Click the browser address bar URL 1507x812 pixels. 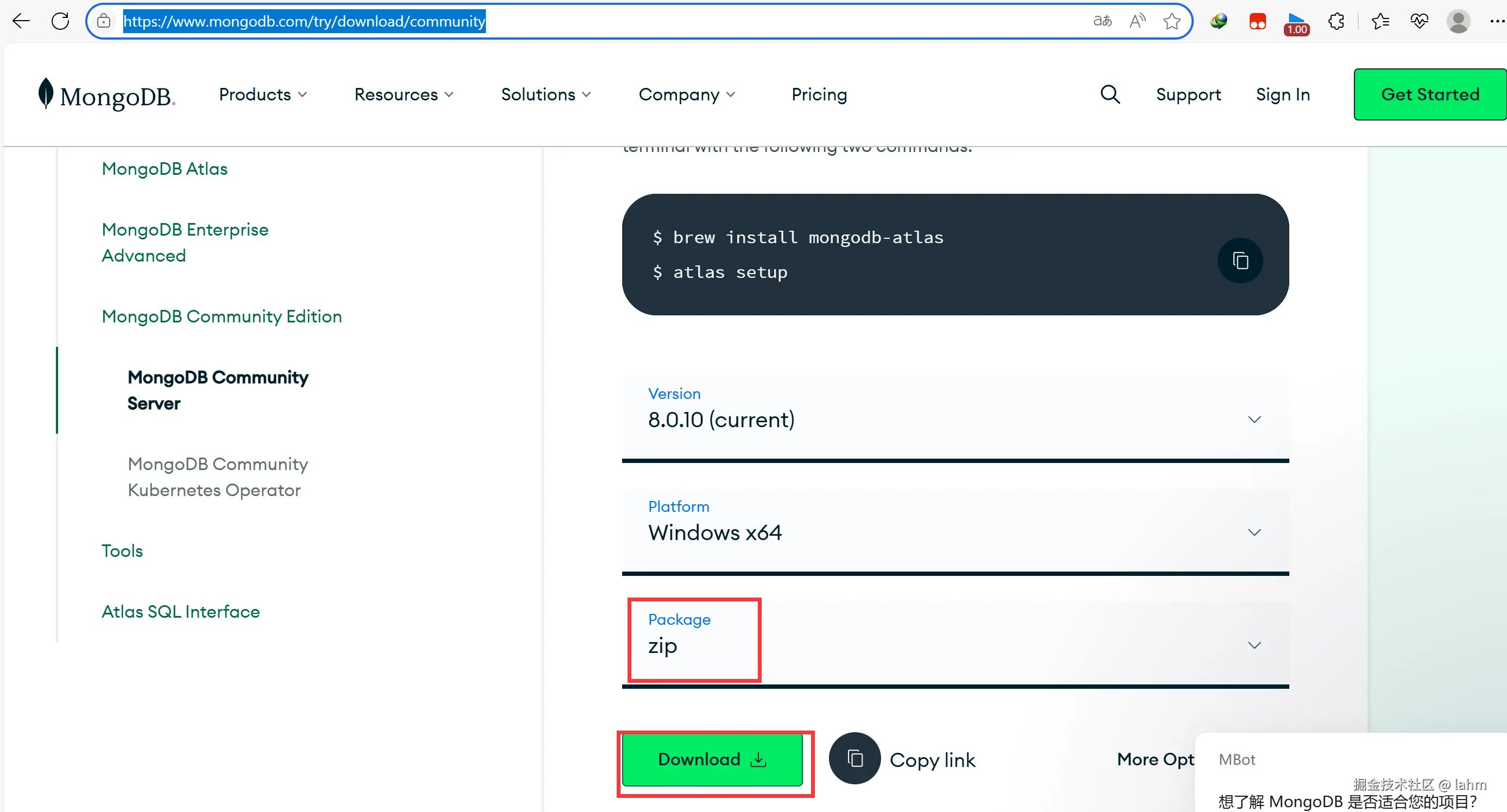pyautogui.click(x=304, y=22)
